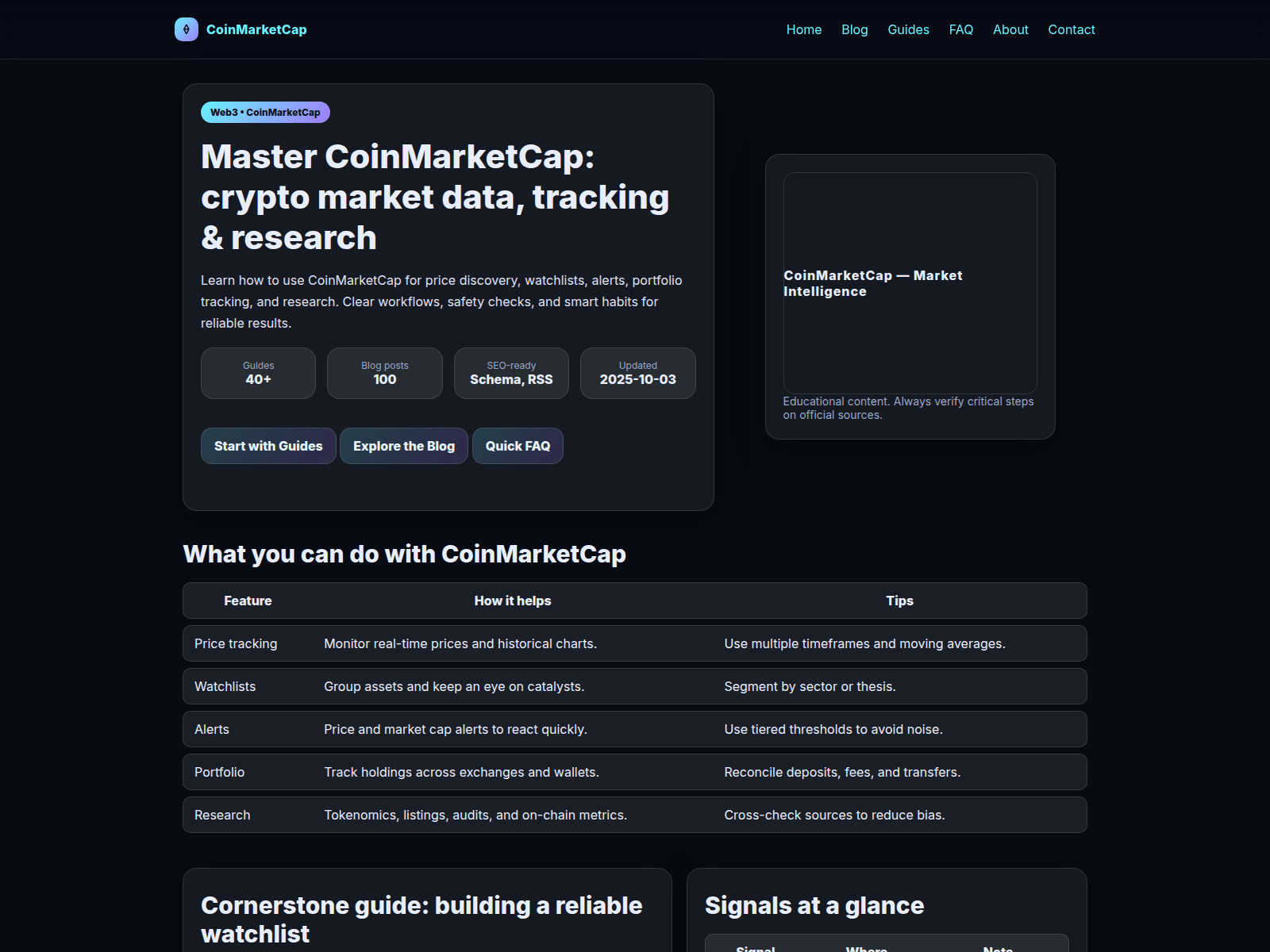Click the Explore the Blog button
Screen dimensions: 1270x952
click(x=404, y=446)
